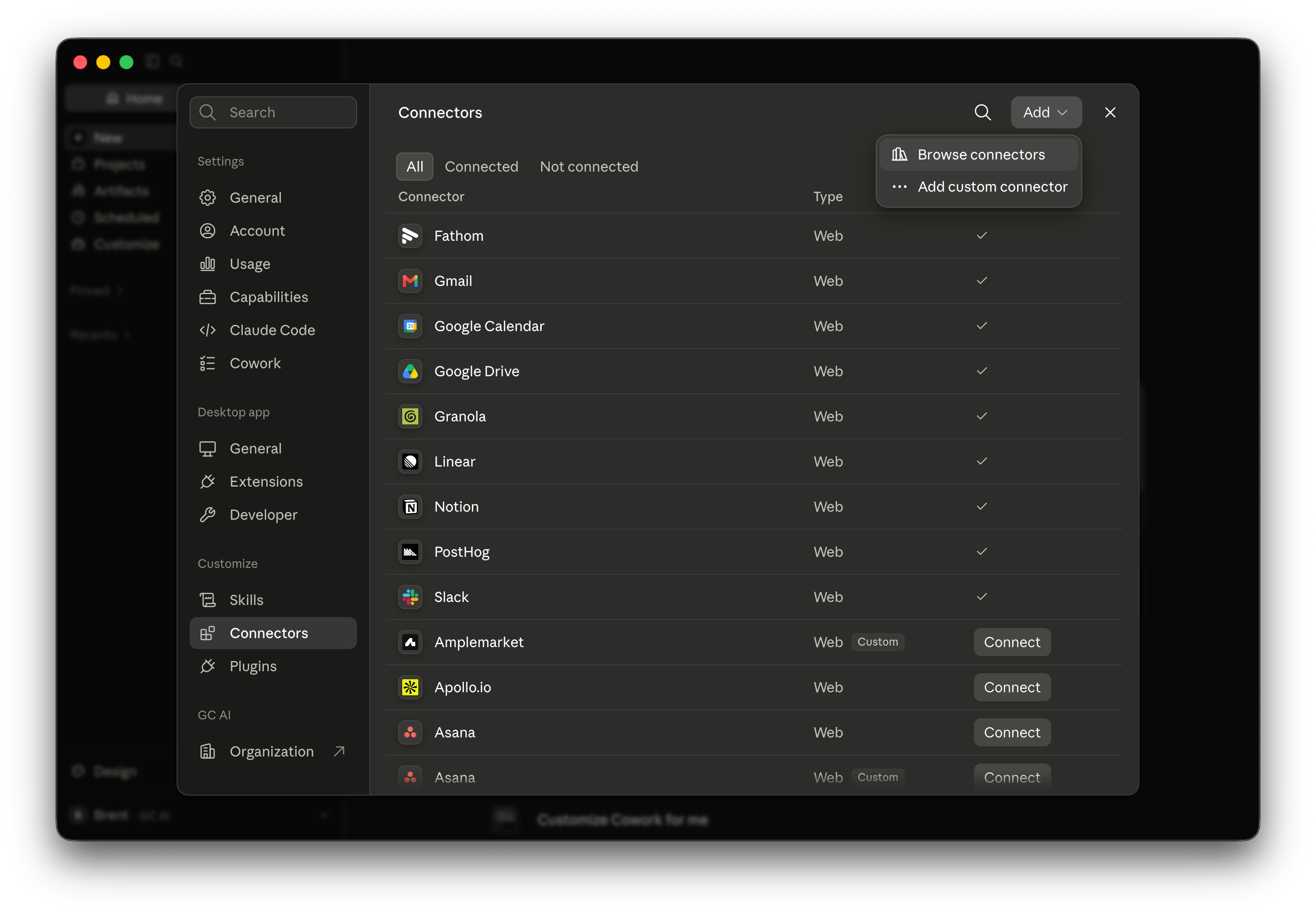Open General settings gear item
The image size is (1316, 915).
(208, 198)
